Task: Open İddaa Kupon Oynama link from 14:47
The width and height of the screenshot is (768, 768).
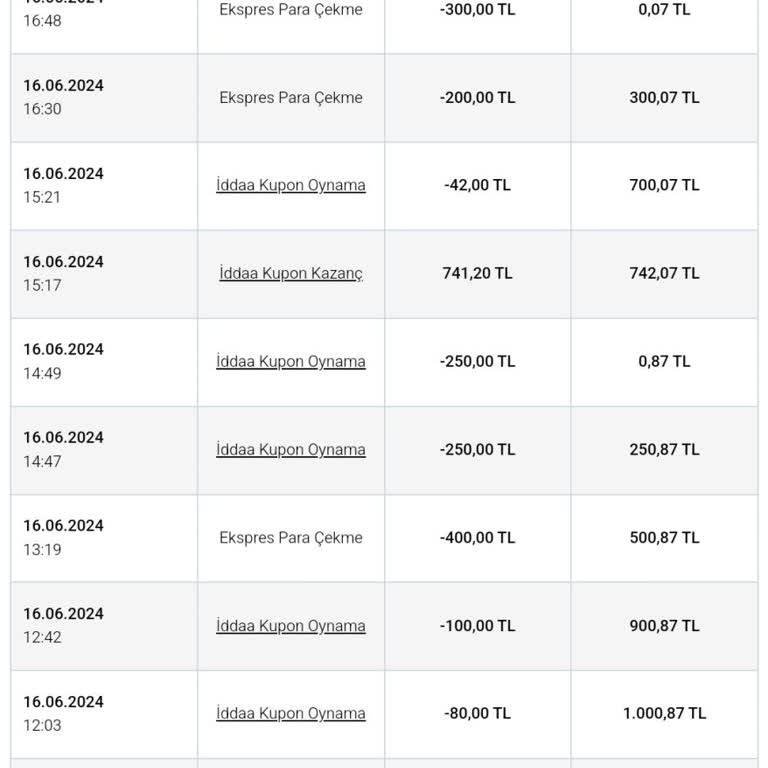Action: pos(291,449)
